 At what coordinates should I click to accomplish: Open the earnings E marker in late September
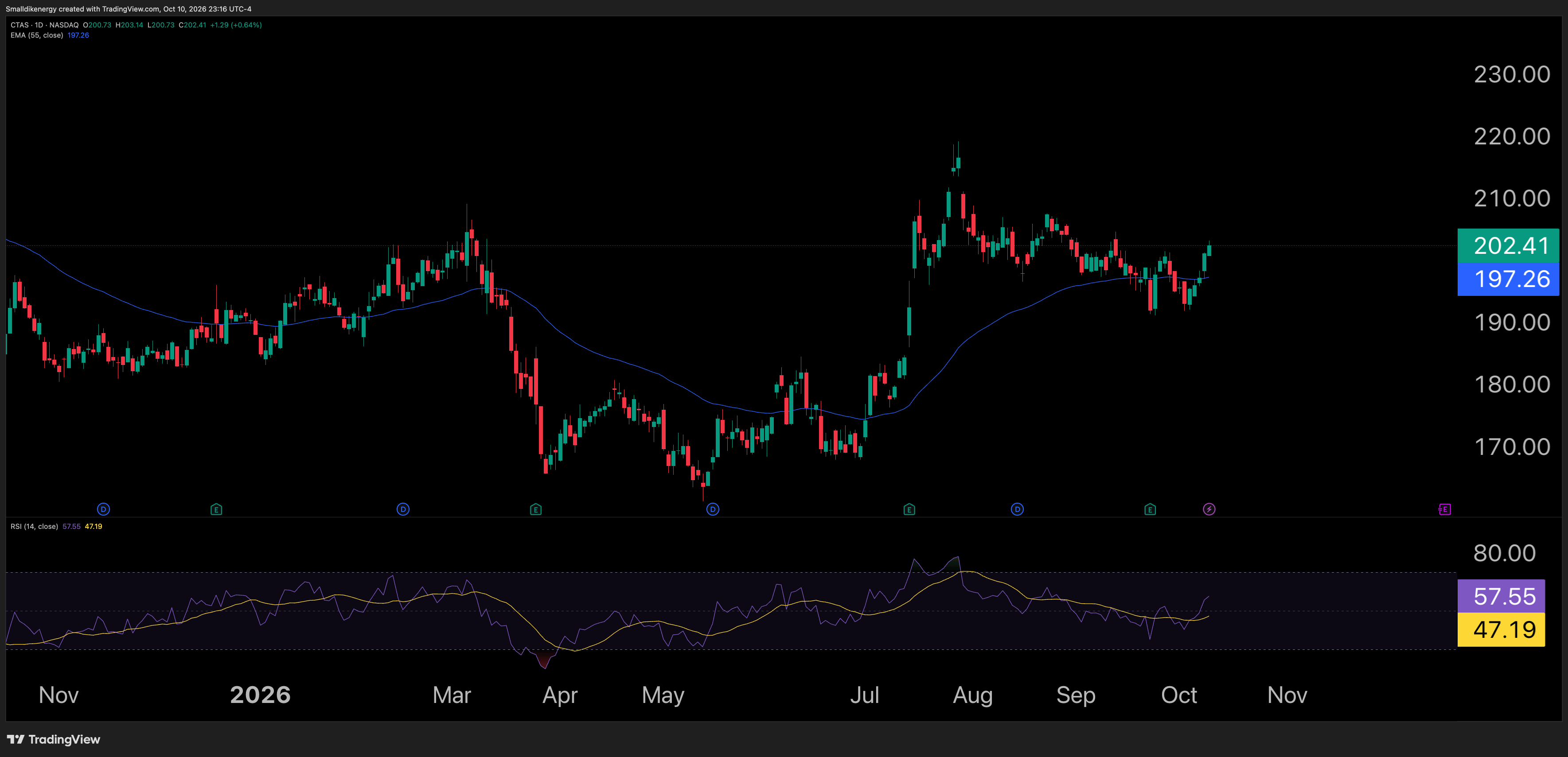1150,509
